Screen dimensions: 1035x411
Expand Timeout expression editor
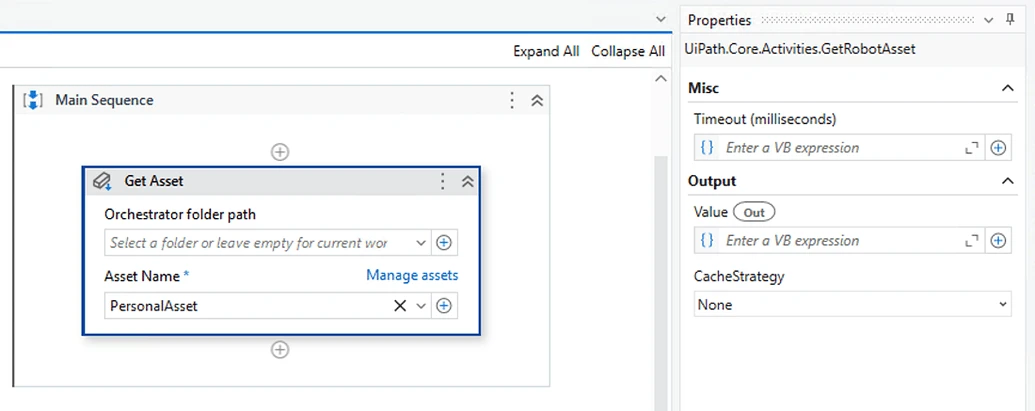971,148
